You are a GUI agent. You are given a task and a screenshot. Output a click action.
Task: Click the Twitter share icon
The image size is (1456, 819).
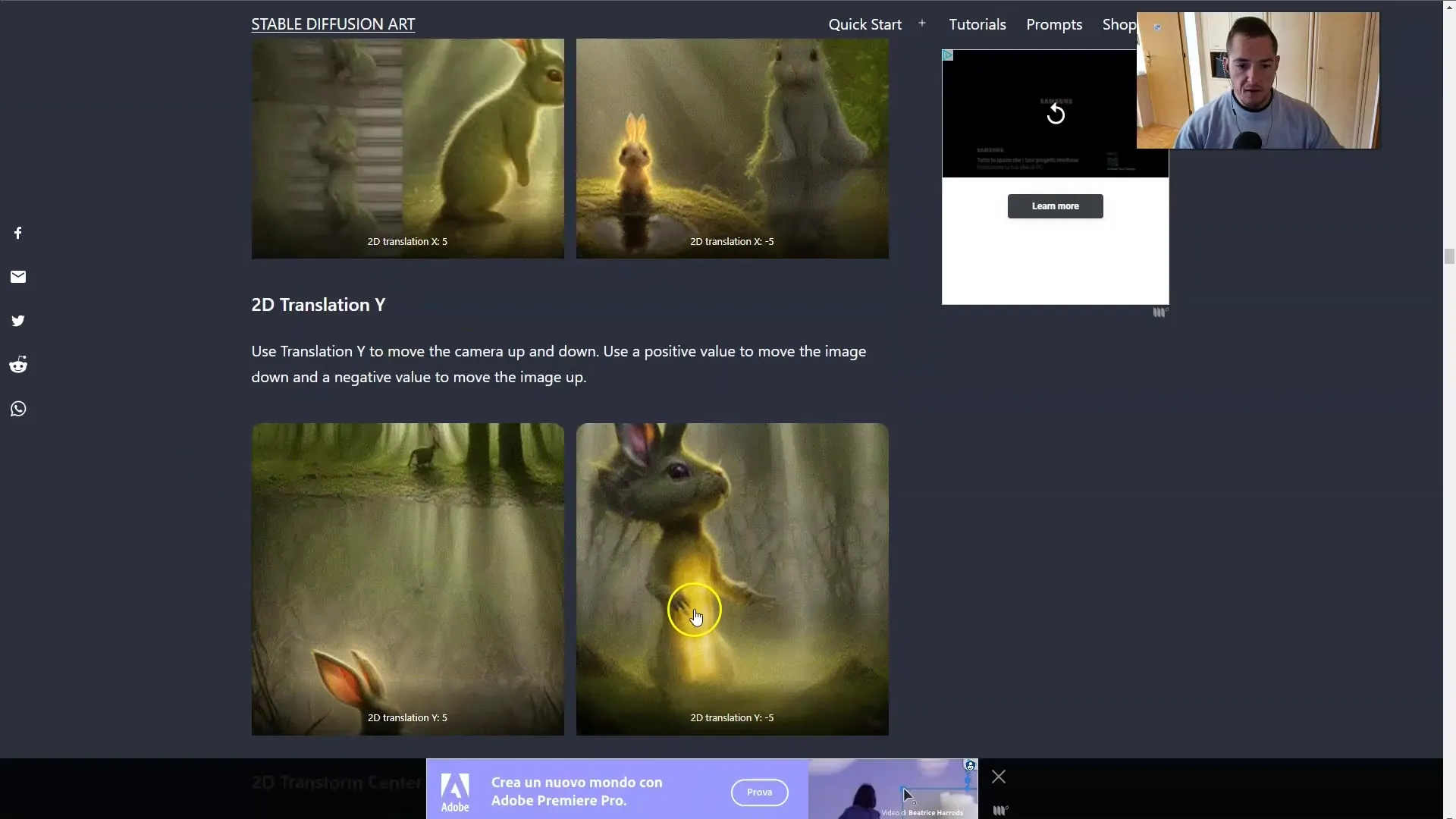pyautogui.click(x=17, y=320)
